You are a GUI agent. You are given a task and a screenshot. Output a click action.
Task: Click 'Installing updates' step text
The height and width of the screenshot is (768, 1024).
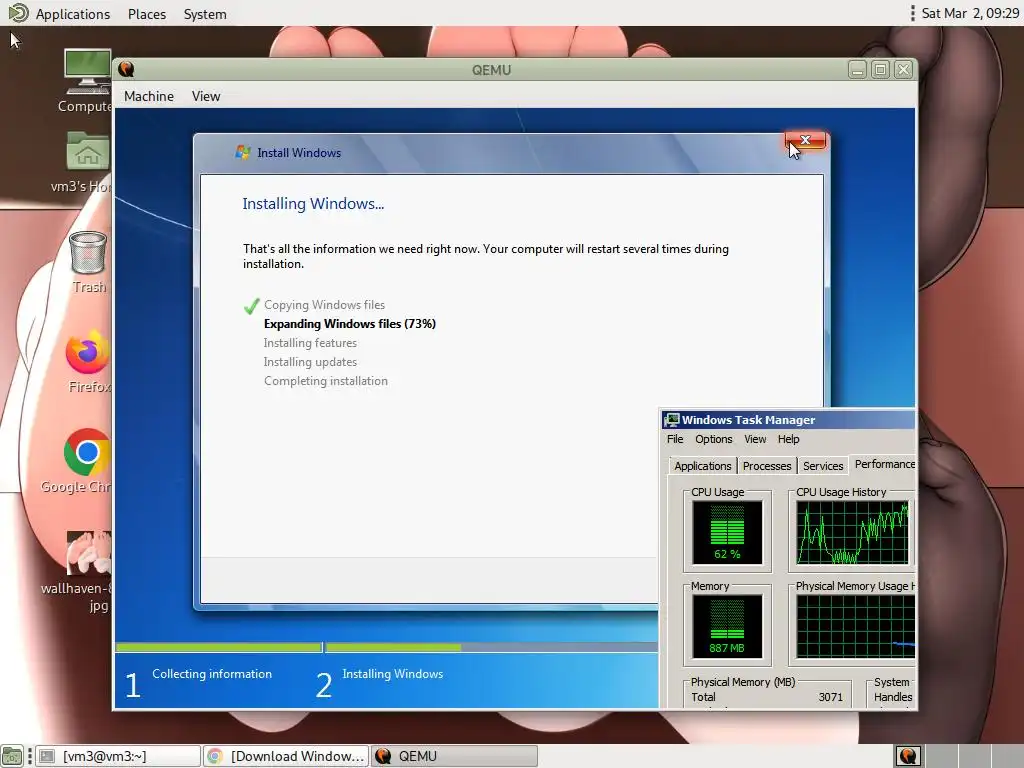click(x=310, y=362)
